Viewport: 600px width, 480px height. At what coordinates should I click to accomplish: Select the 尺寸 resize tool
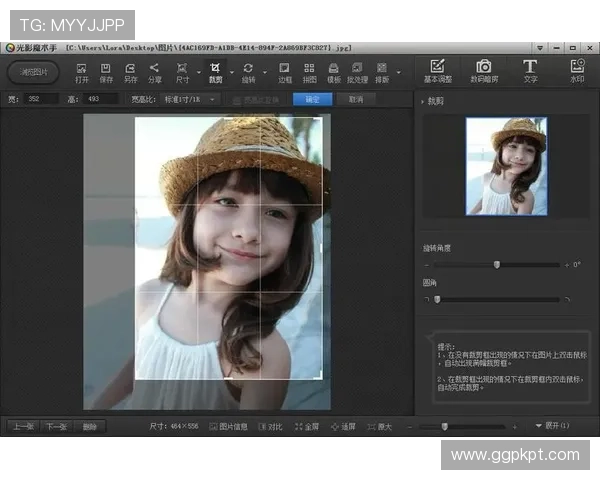coord(182,73)
